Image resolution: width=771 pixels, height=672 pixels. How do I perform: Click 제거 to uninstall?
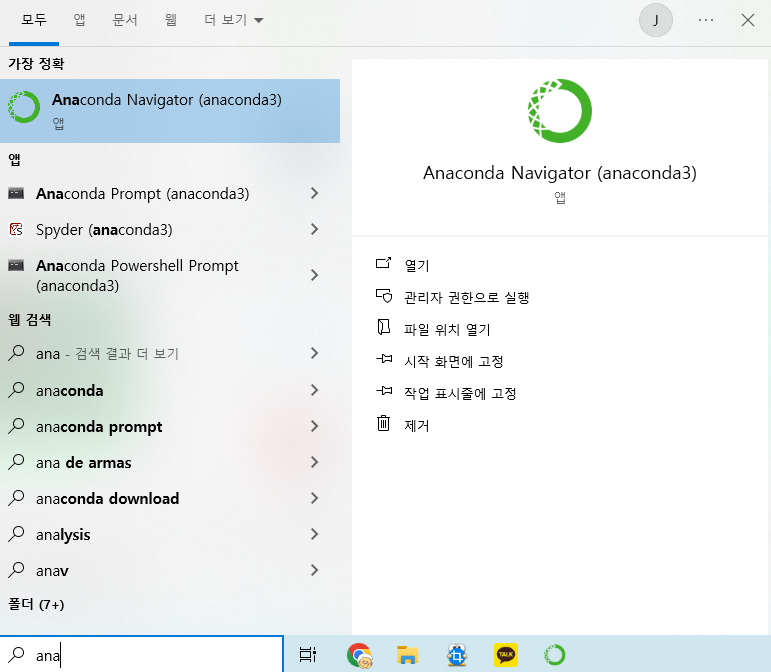(x=416, y=425)
